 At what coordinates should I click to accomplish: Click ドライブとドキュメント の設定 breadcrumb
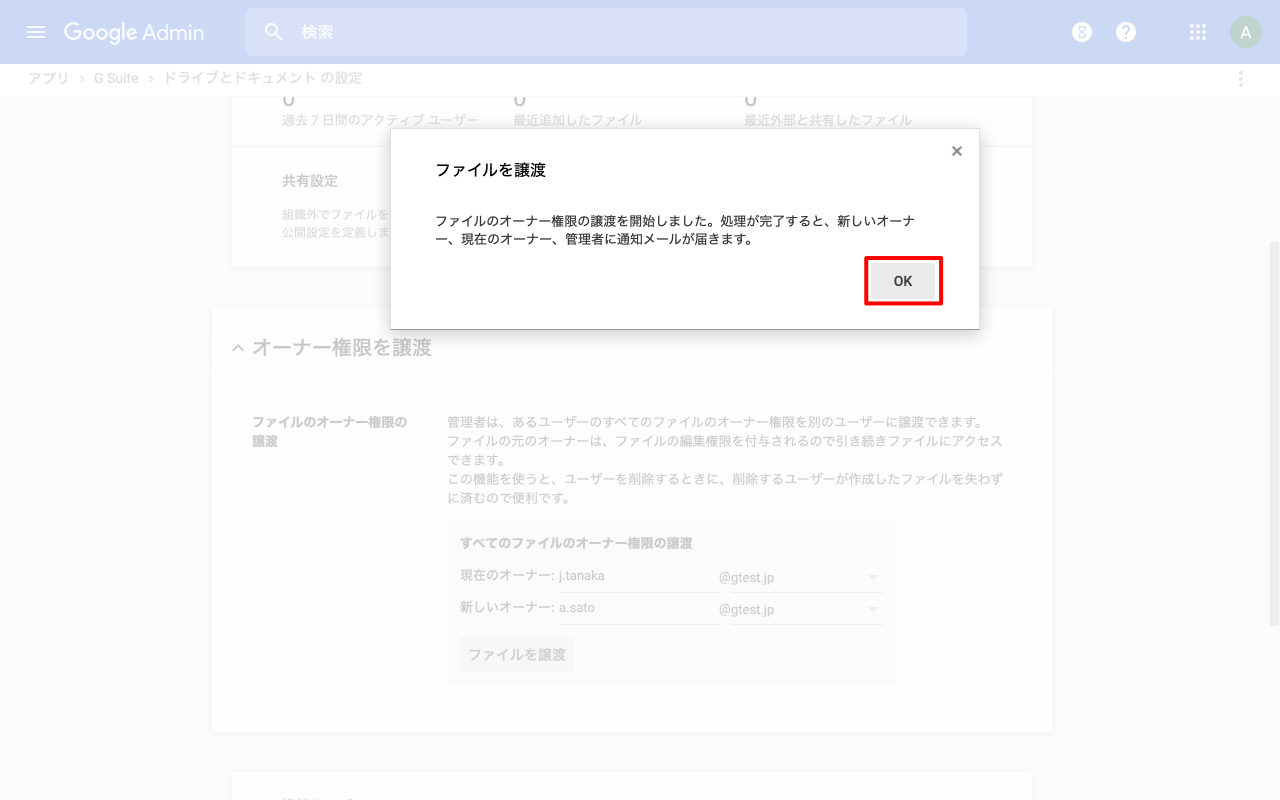262,78
